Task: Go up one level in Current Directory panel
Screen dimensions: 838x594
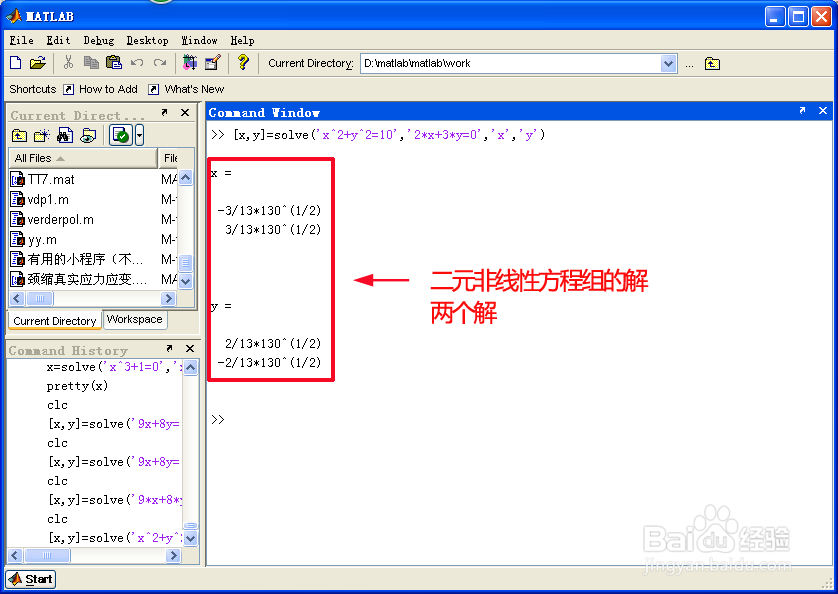Action: [x=19, y=136]
